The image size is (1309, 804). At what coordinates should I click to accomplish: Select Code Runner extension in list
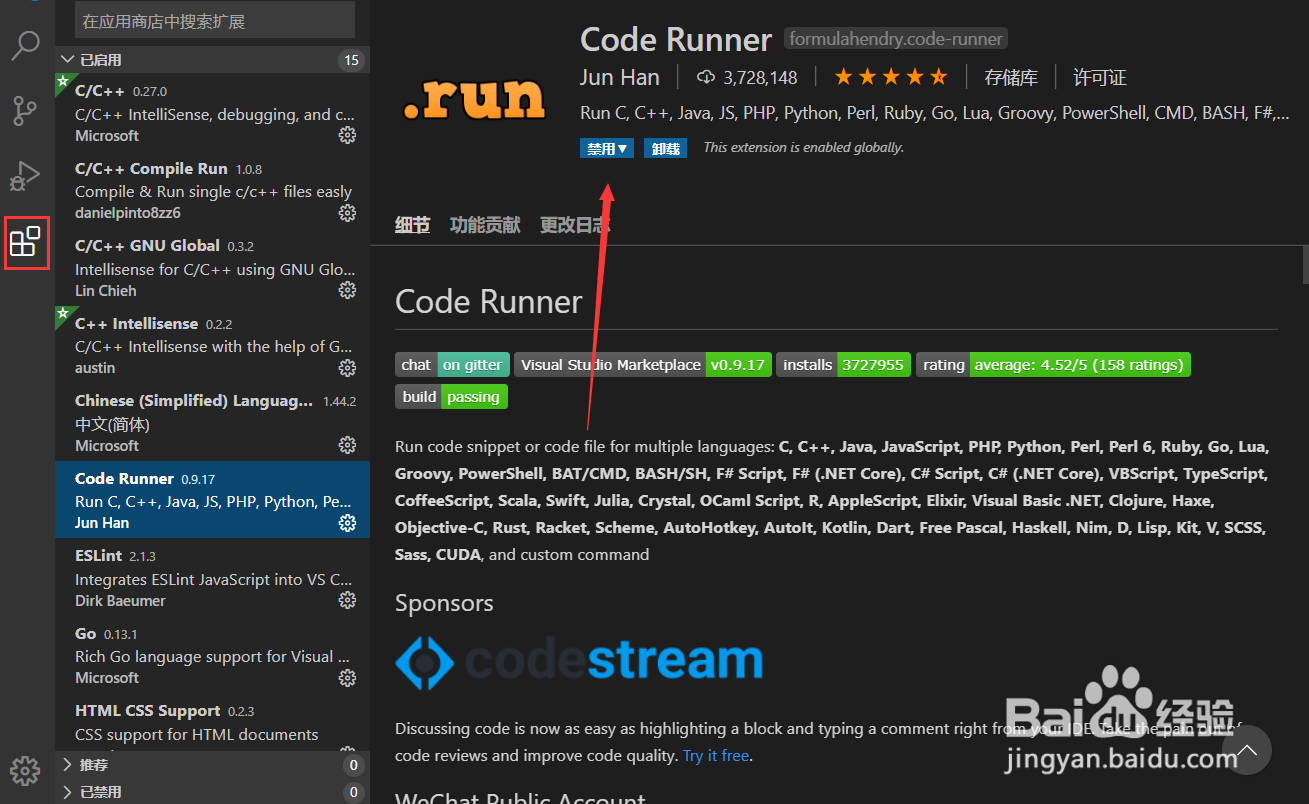pos(212,500)
